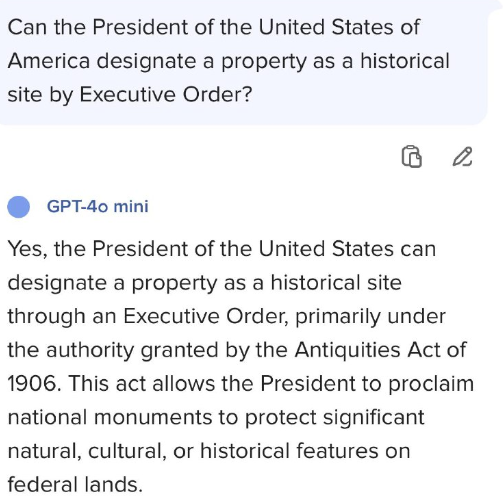This screenshot has width=503, height=501.
Task: Click the blue GPT-4o mini avatar circle
Action: (19, 207)
